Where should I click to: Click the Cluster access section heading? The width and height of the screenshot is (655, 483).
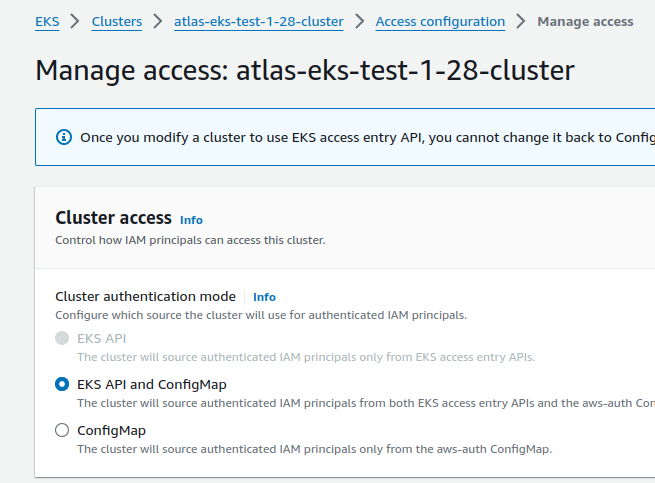(x=112, y=218)
